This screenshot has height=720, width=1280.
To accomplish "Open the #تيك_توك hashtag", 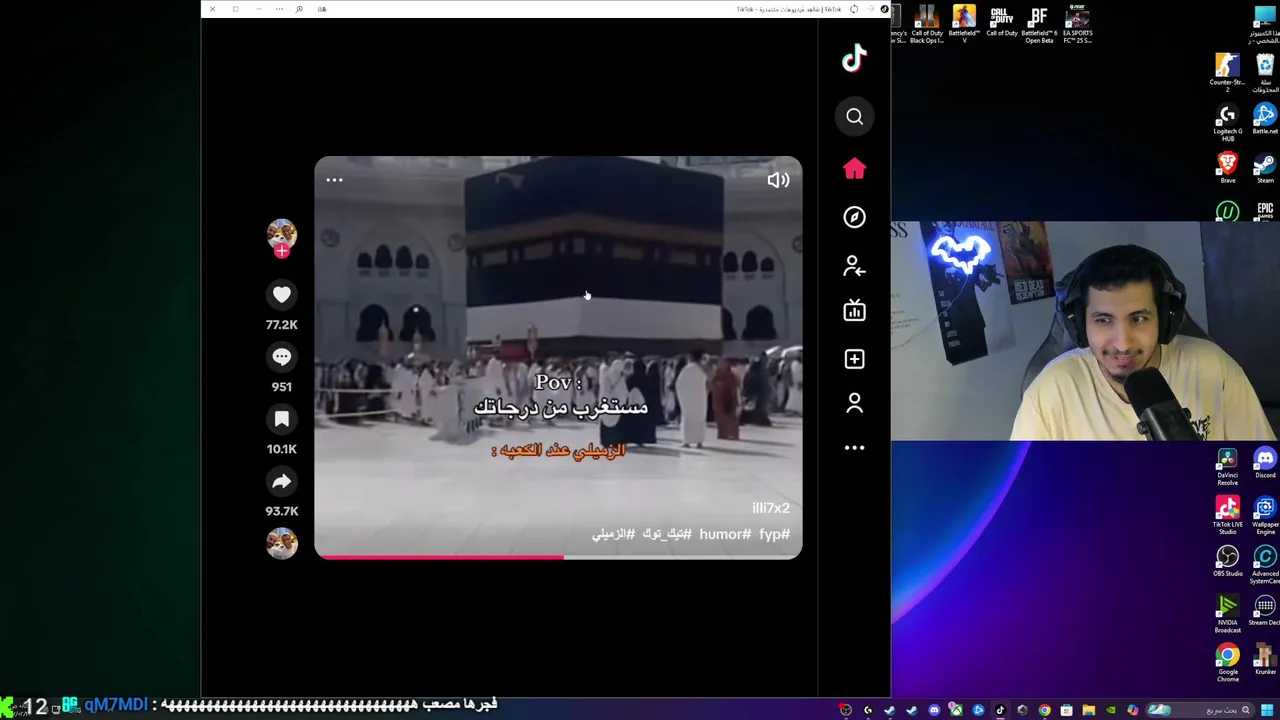I will [667, 534].
